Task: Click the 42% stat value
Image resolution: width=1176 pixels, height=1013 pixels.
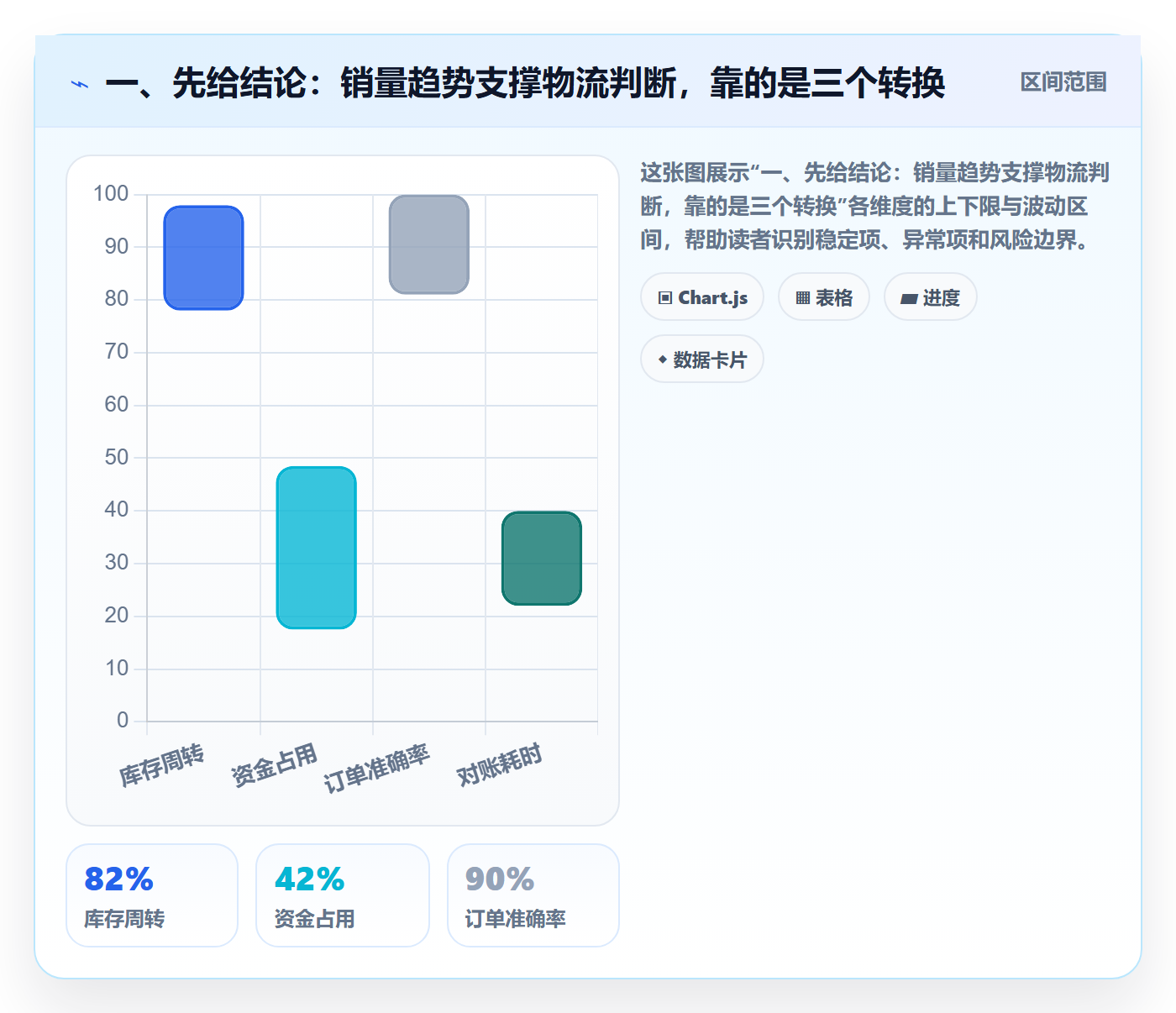Action: [x=310, y=879]
